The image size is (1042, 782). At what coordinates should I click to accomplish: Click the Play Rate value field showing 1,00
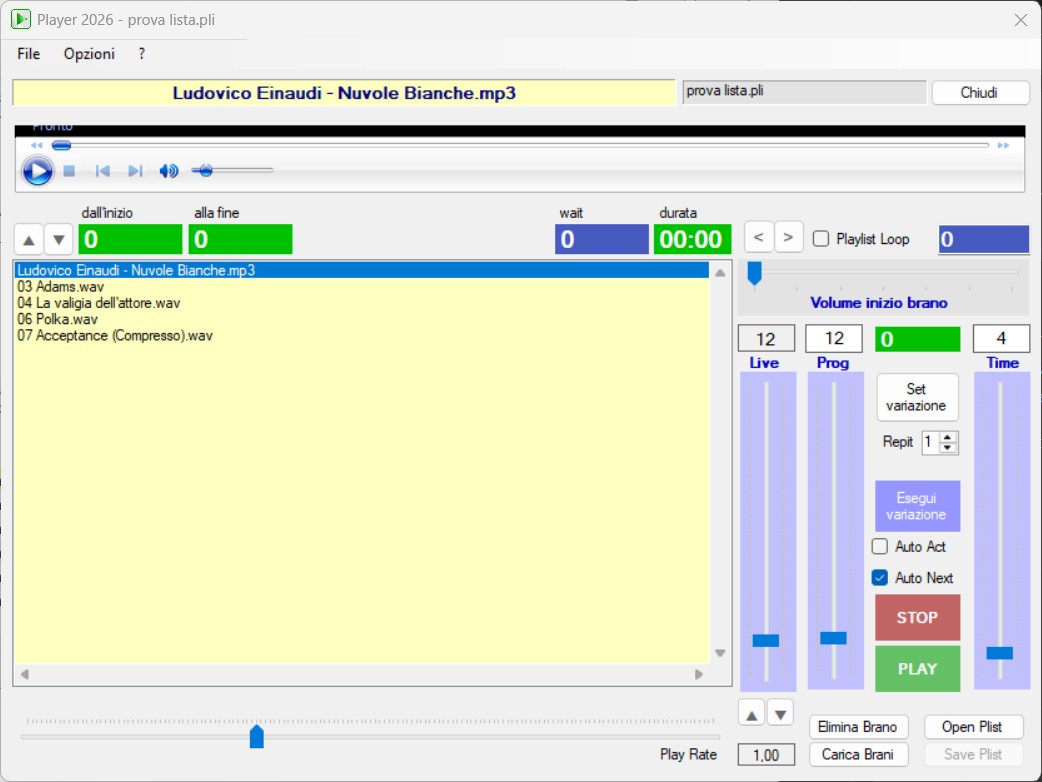click(766, 755)
